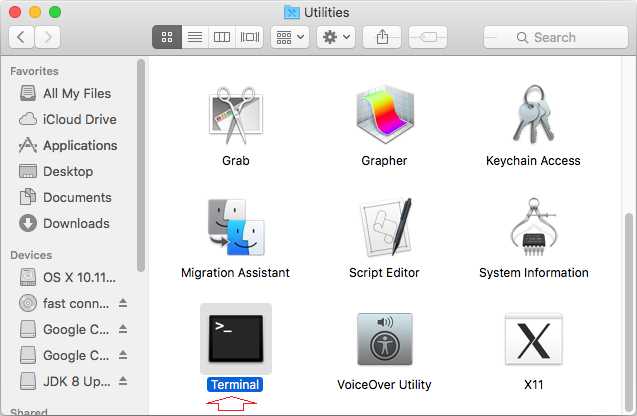Click the sidebar vertical scrollbar

(x=141, y=165)
